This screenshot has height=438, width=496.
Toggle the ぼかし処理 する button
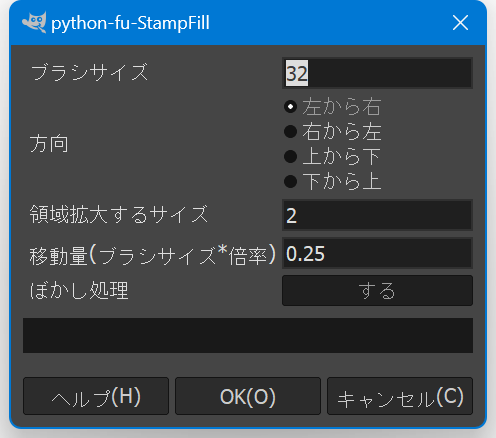click(377, 291)
